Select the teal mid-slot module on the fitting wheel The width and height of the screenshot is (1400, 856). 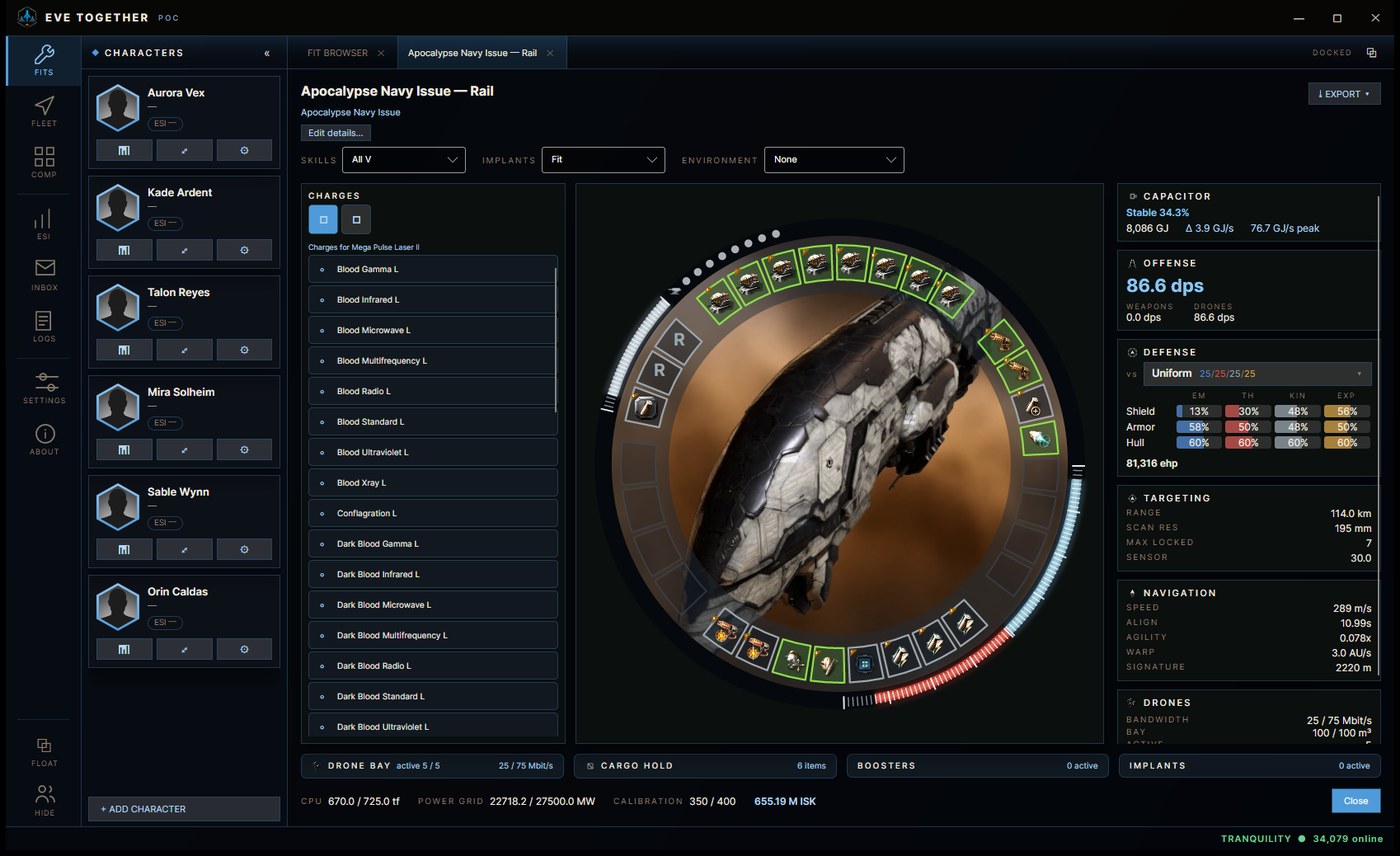coord(1039,439)
